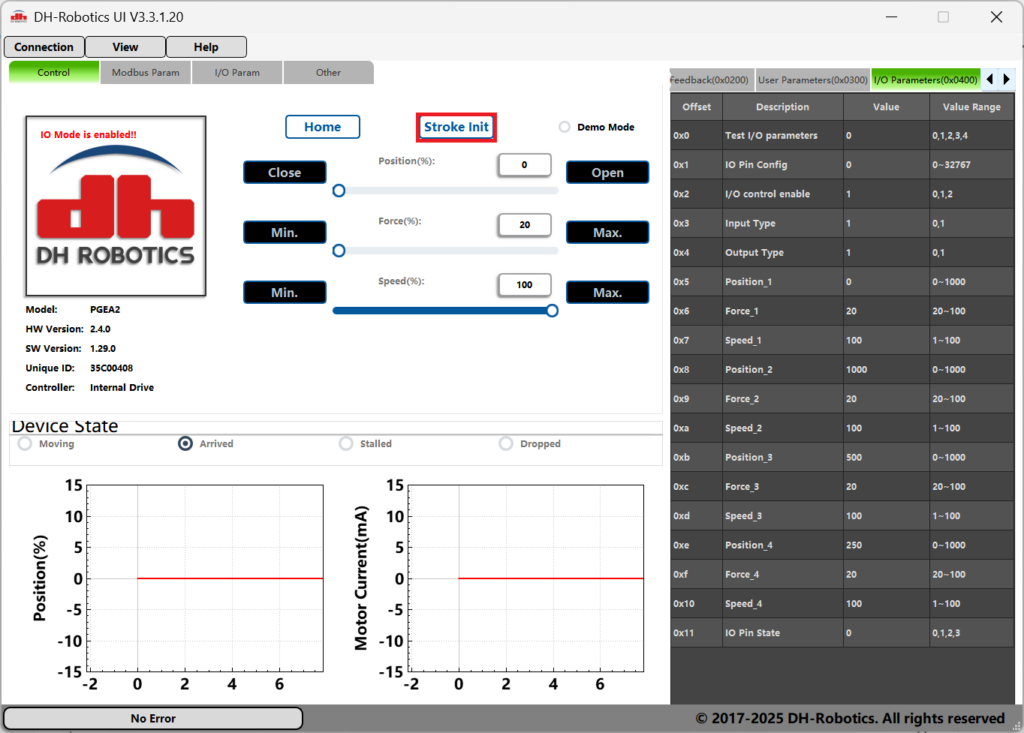Click the Position(%) graph plot
This screenshot has height=733, width=1024.
point(205,578)
